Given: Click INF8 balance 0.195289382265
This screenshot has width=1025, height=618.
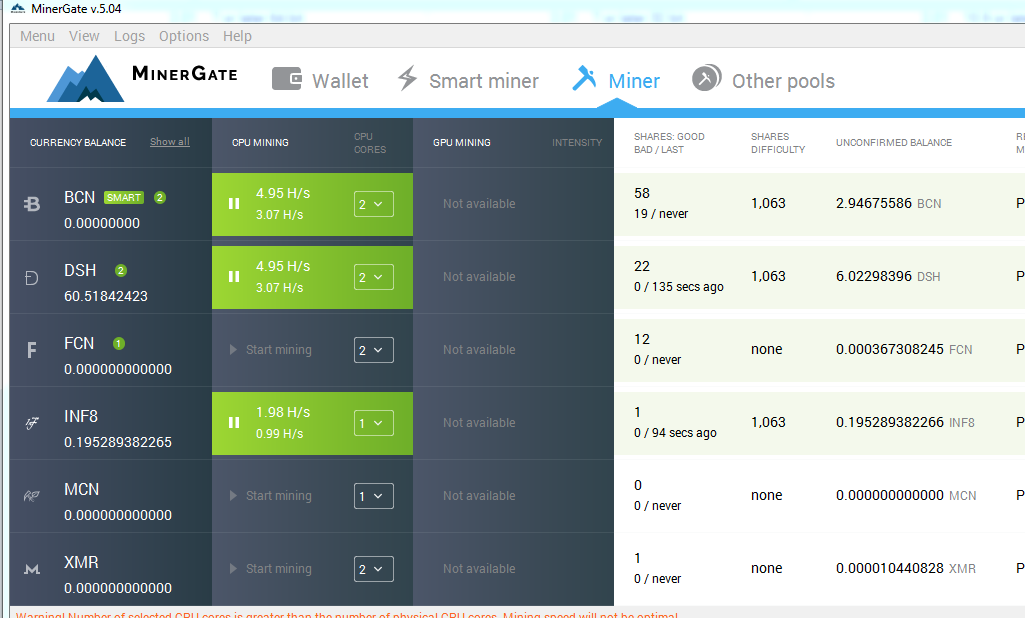Looking at the screenshot, I should tap(118, 442).
